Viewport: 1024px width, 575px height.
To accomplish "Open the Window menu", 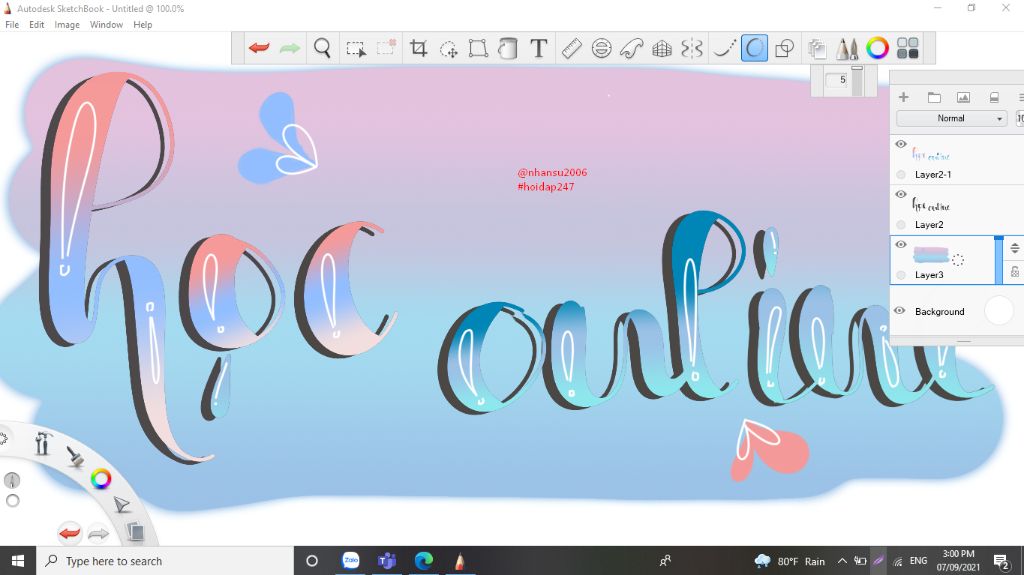I will [x=106, y=25].
